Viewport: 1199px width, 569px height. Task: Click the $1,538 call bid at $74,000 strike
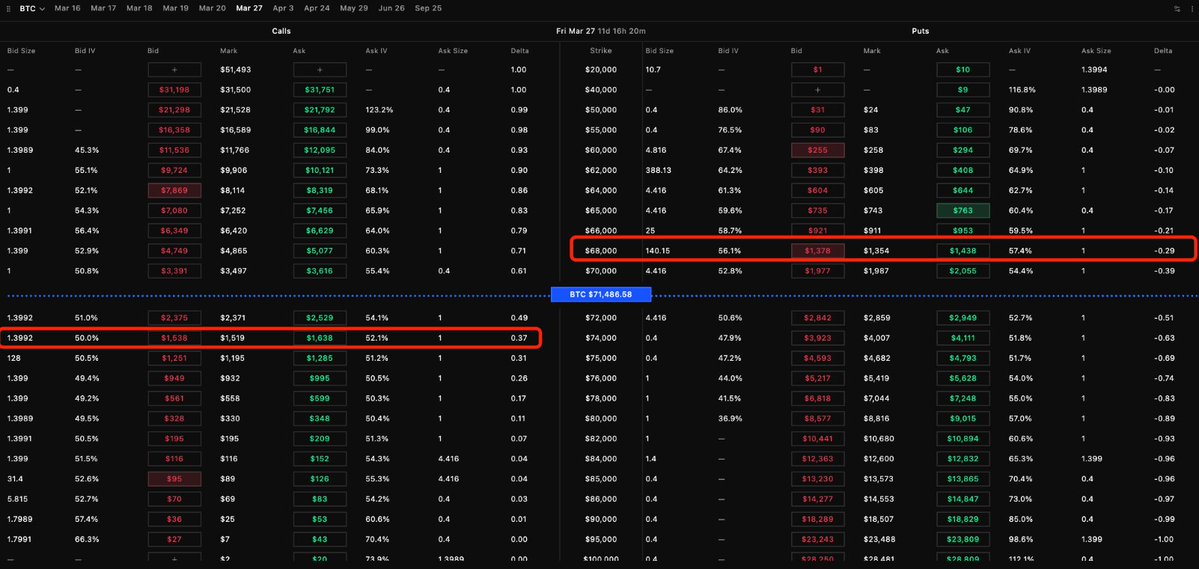tap(174, 338)
